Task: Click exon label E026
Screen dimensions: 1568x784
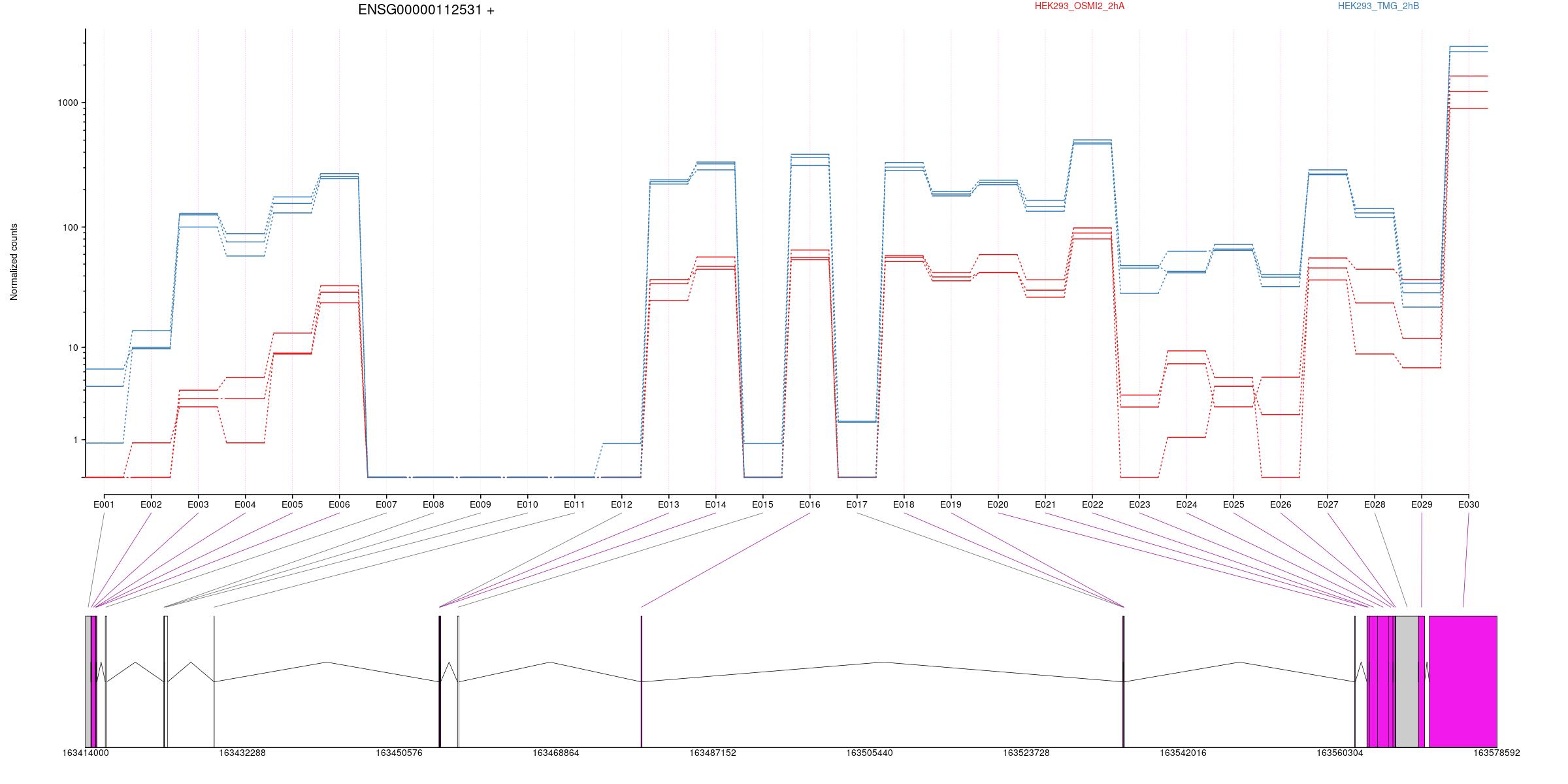Action: point(1281,504)
